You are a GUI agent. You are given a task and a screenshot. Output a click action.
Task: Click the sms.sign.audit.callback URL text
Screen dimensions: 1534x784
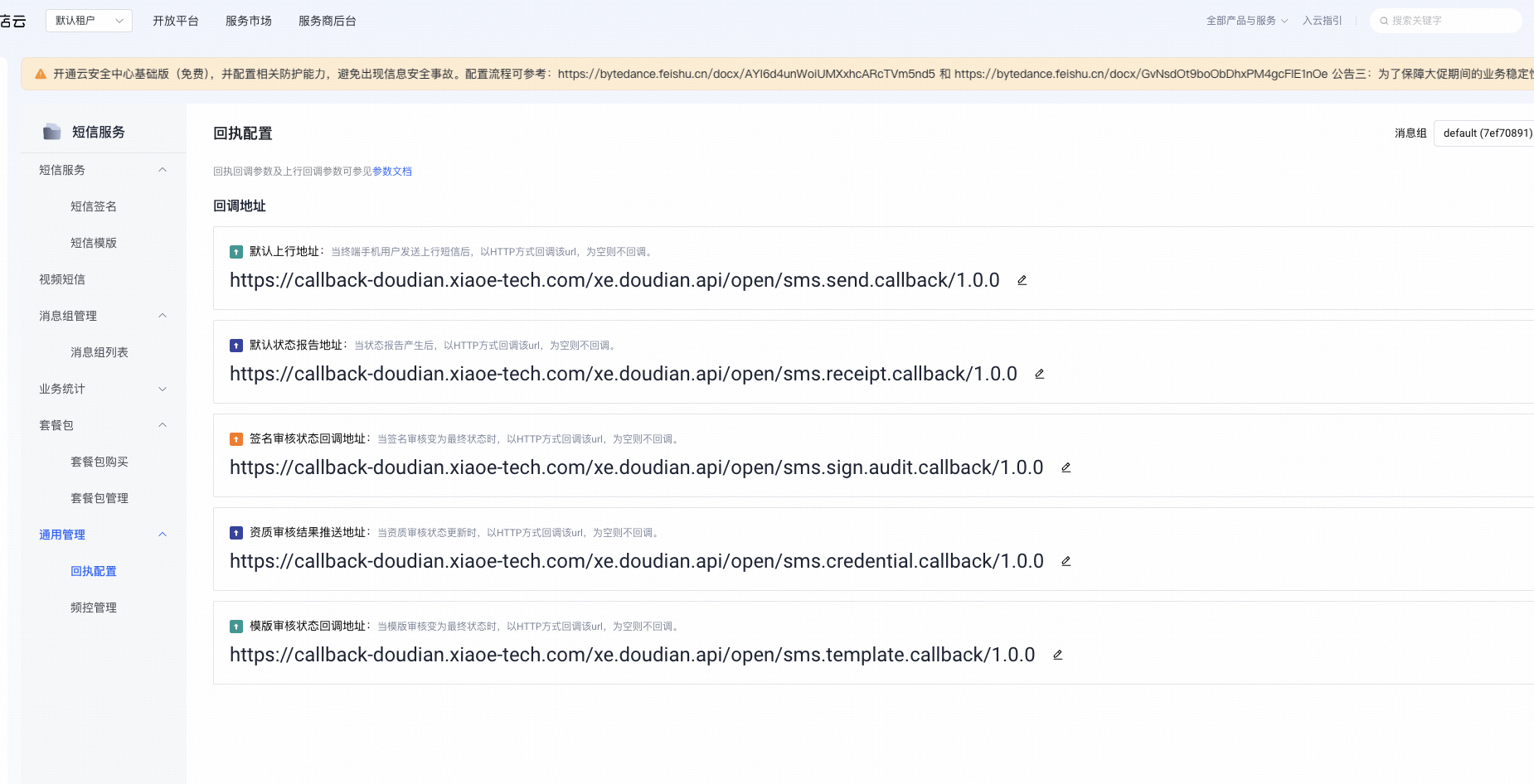pos(637,467)
